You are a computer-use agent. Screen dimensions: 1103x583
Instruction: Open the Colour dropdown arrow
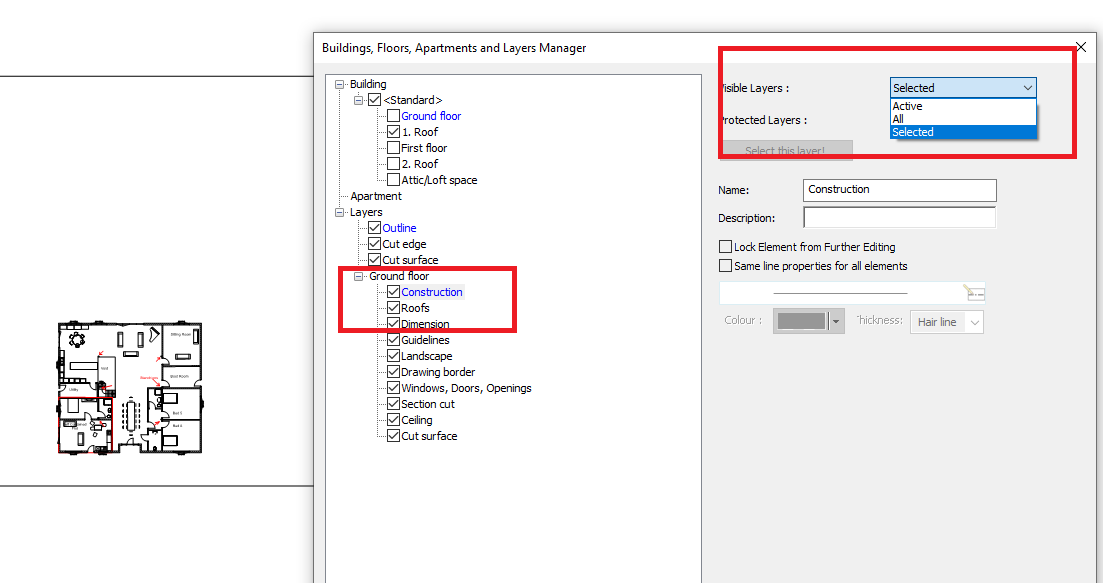coord(836,322)
